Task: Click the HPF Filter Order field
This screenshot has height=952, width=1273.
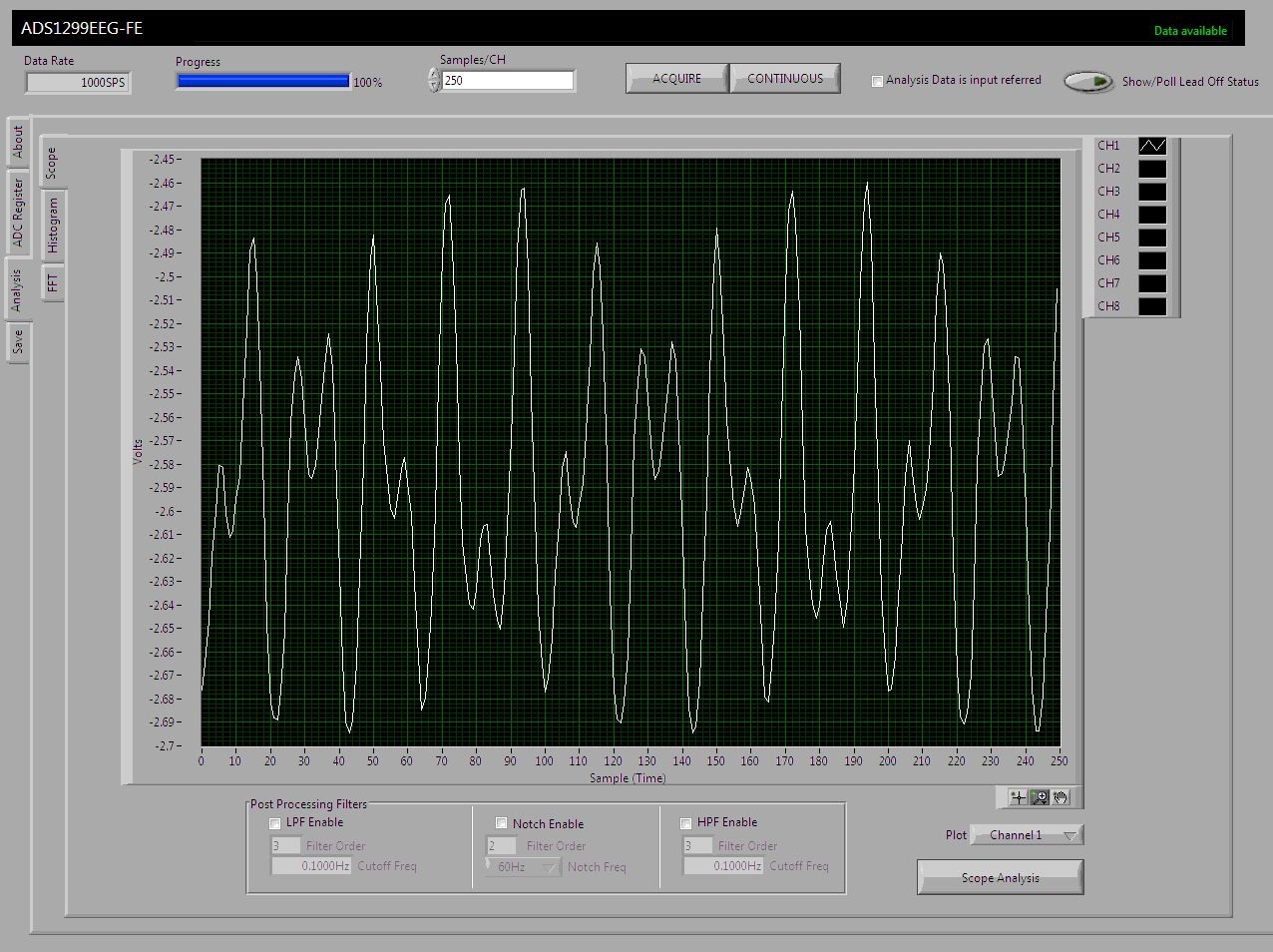Action: click(x=697, y=846)
